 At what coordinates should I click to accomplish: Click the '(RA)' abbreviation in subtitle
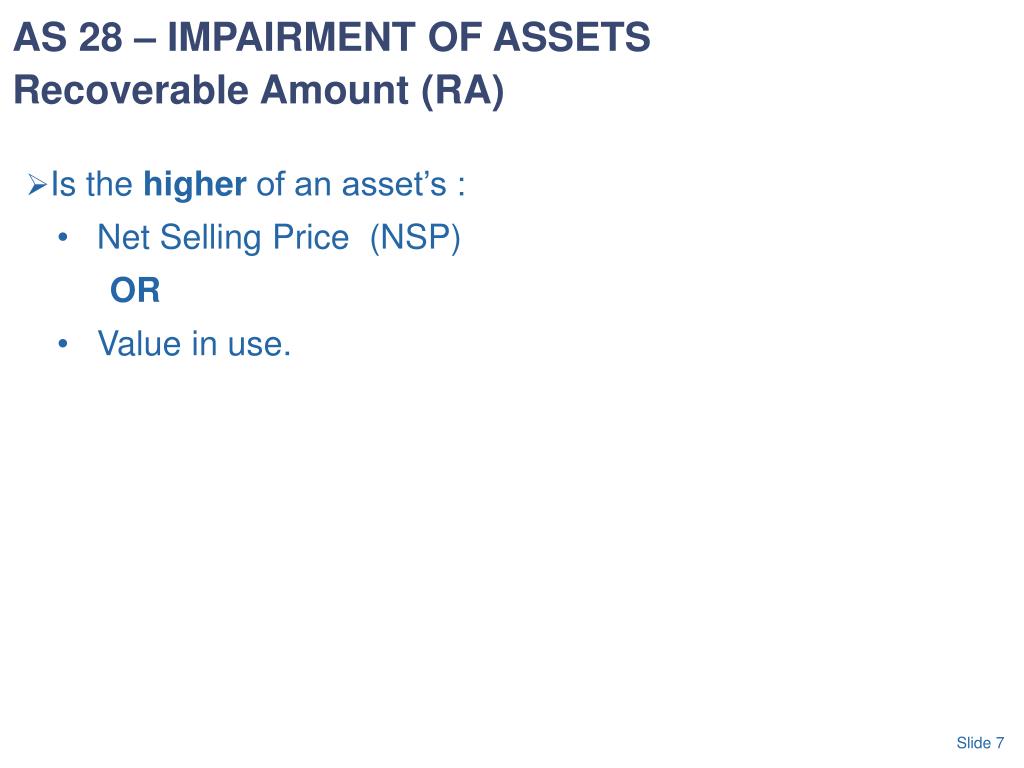pyautogui.click(x=463, y=91)
